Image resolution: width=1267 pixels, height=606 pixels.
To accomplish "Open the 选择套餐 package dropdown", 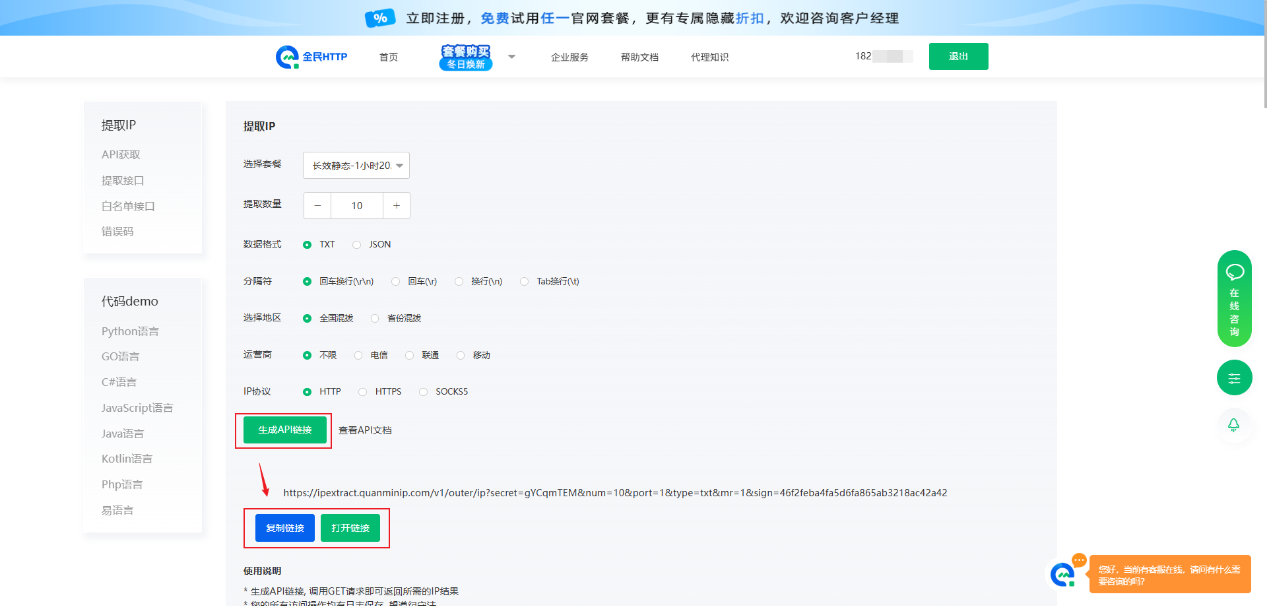I will click(x=356, y=165).
